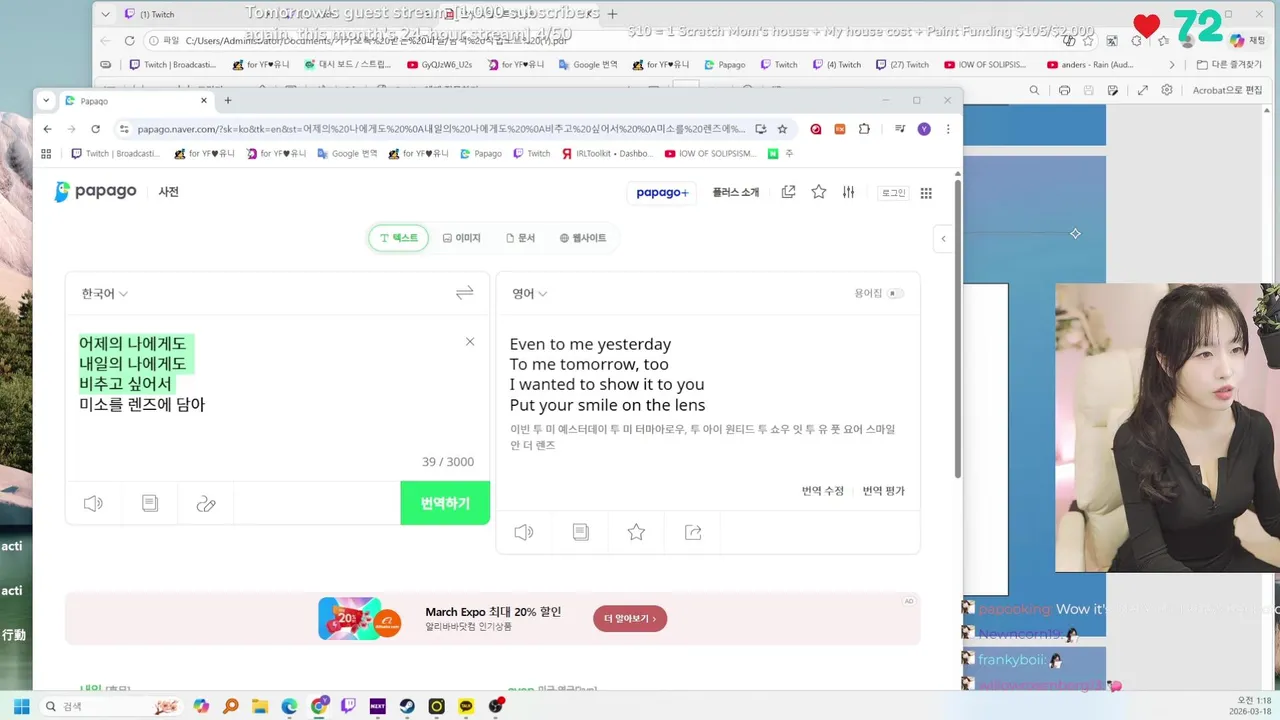This screenshot has width=1280, height=720.
Task: Open settings gear in Edge PDF toolbar
Action: [x=1166, y=90]
